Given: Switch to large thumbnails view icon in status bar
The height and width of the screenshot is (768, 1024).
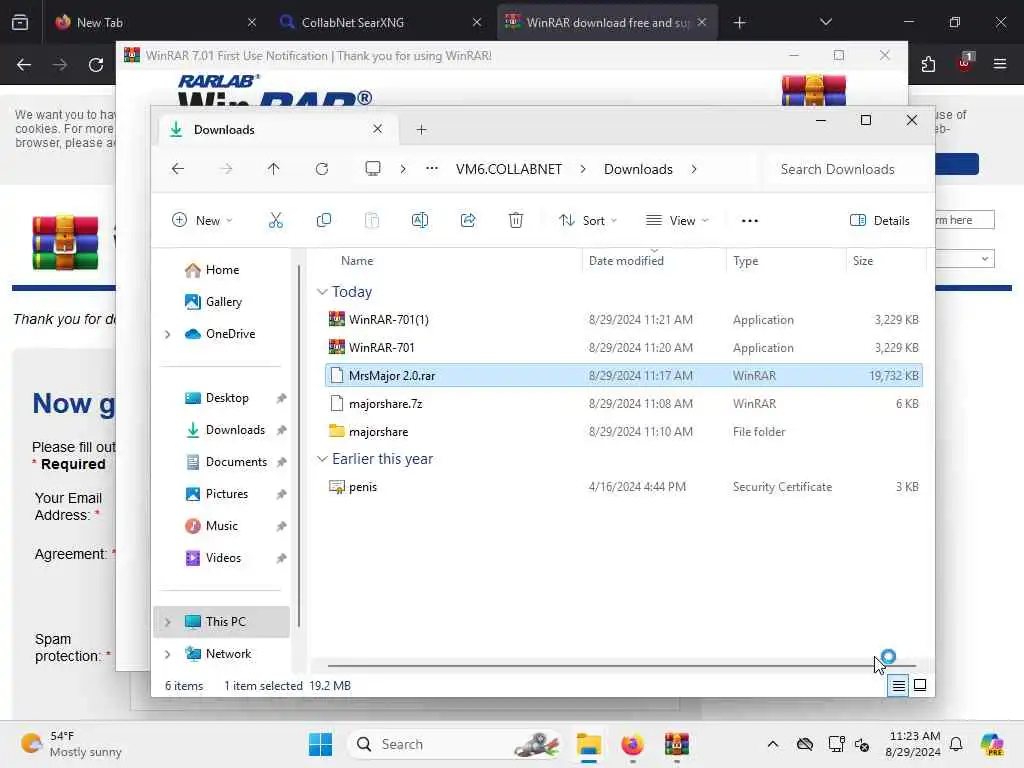Looking at the screenshot, I should point(920,685).
